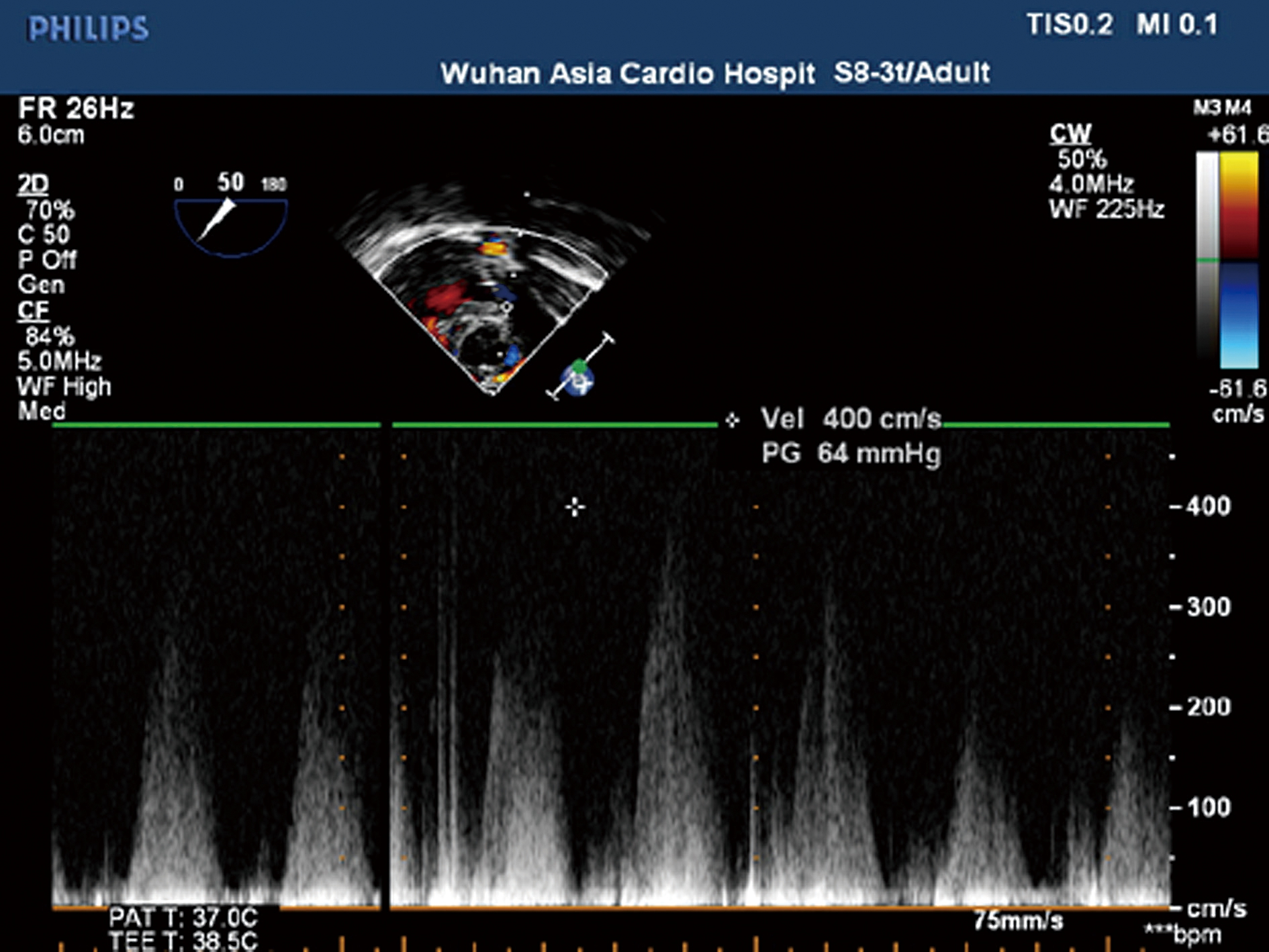
Task: Click the '***bpm' heart rate readout
Action: (x=1183, y=935)
